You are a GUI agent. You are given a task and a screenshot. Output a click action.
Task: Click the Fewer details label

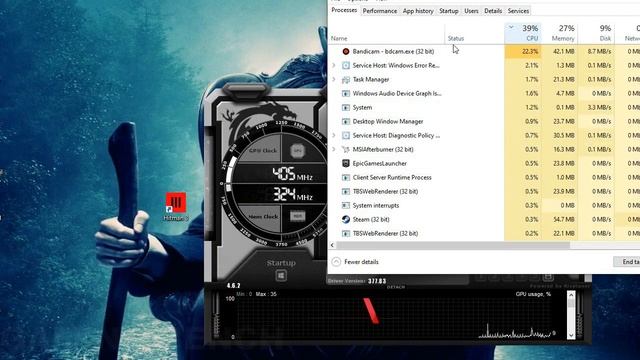point(361,262)
